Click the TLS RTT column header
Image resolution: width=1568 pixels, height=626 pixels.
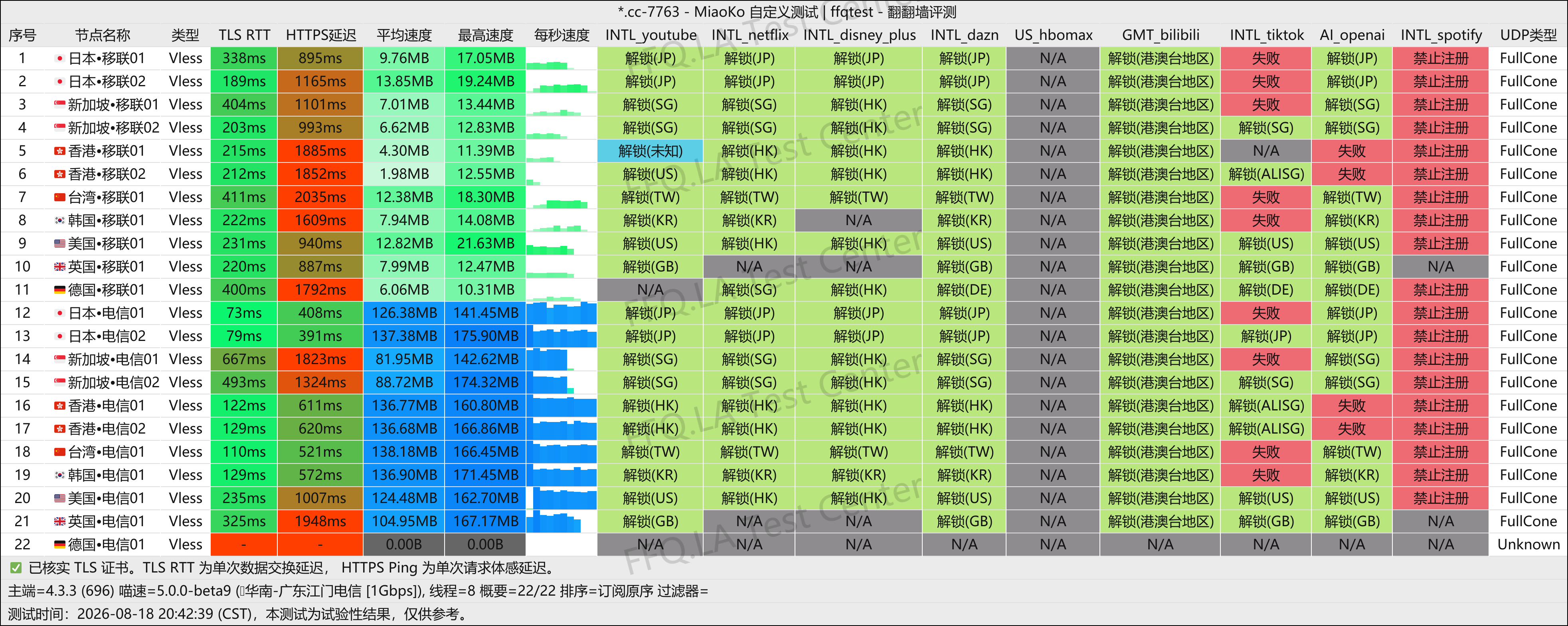(x=244, y=35)
